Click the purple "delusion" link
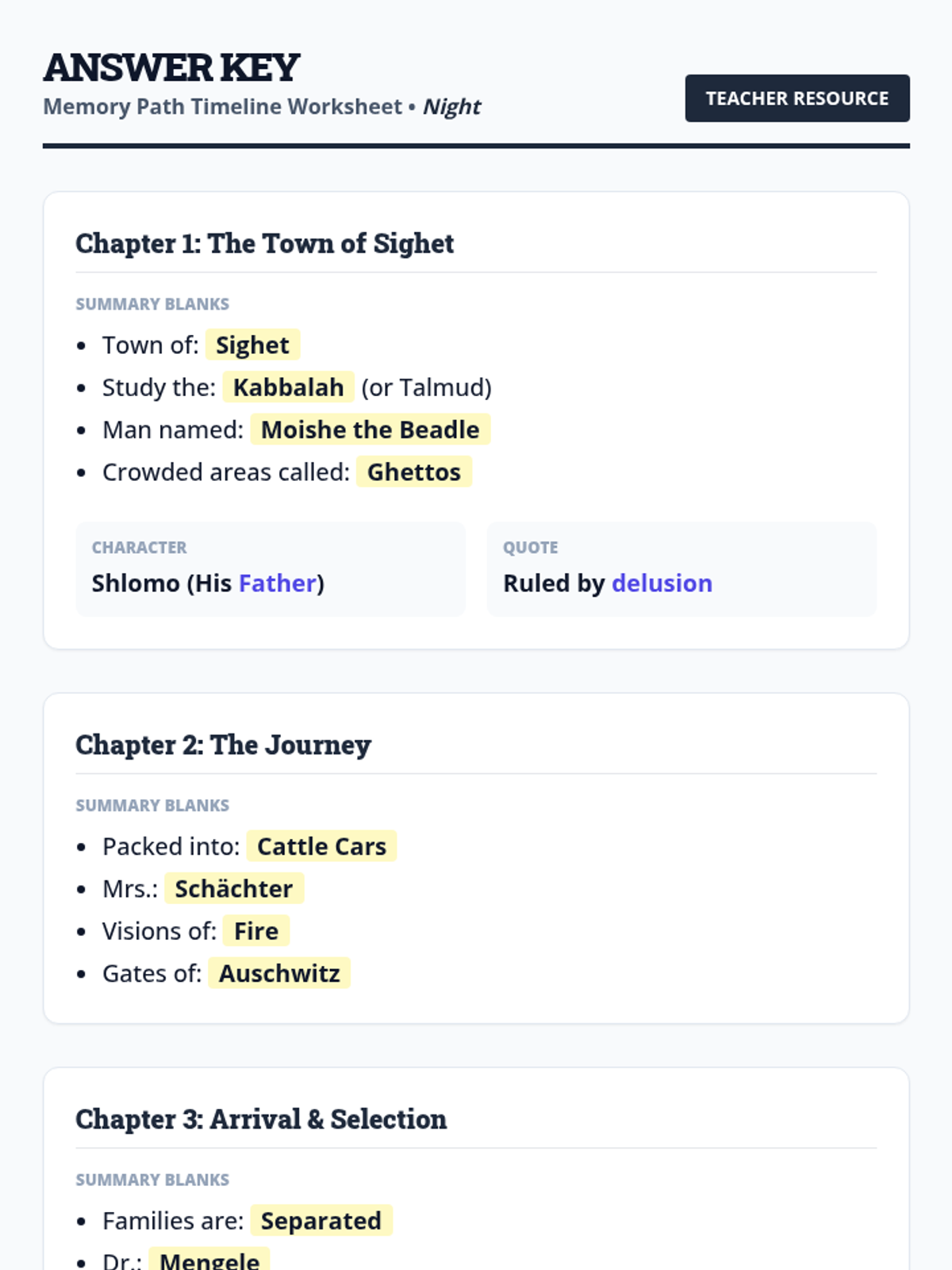Screen dimensions: 952x1270 pos(662,583)
